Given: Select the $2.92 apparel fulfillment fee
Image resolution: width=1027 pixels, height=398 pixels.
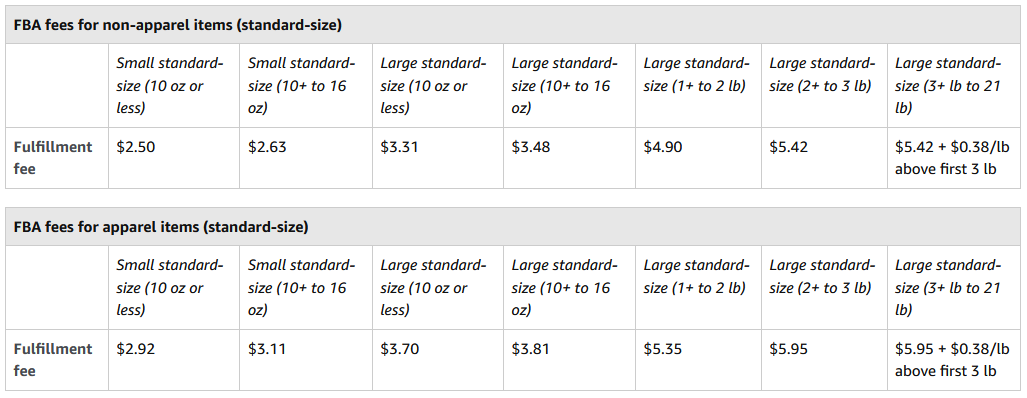Looking at the screenshot, I should pos(136,350).
